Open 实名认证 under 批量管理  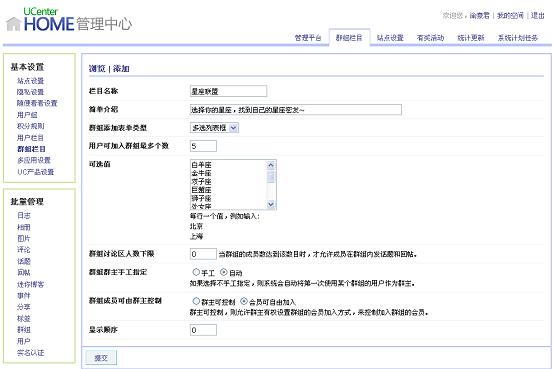(30, 352)
